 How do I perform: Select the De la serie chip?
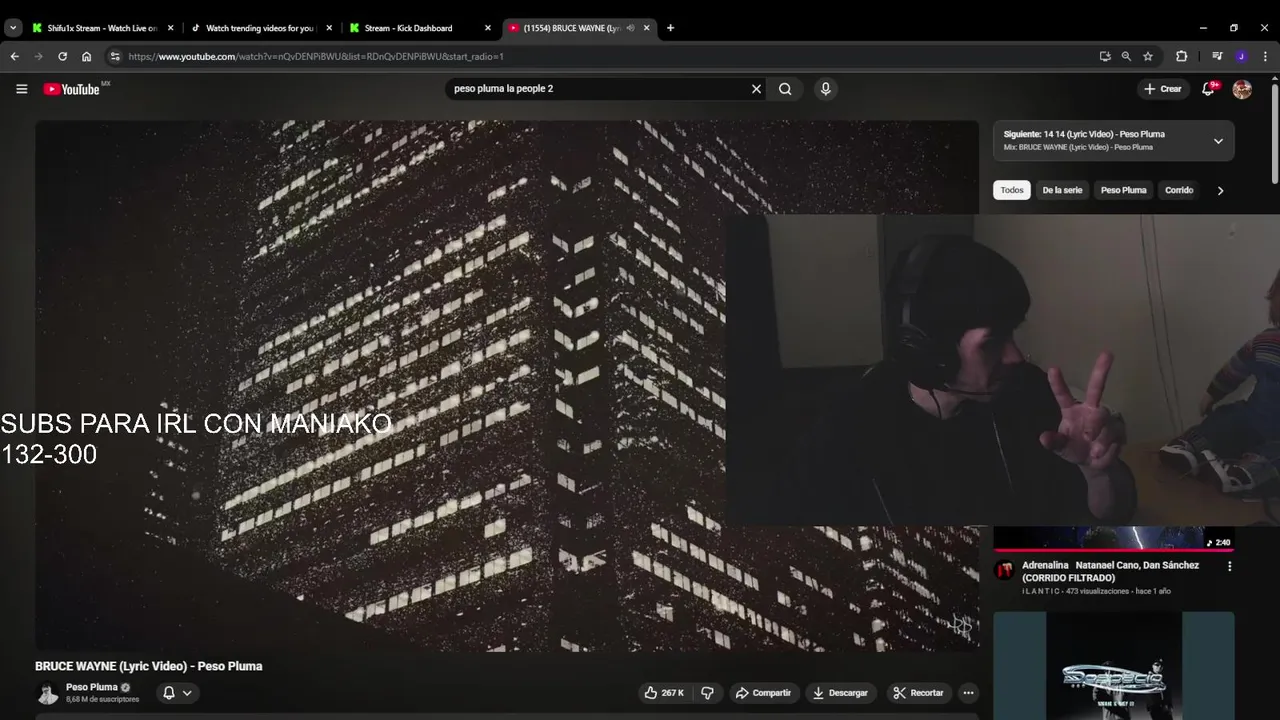(1062, 190)
